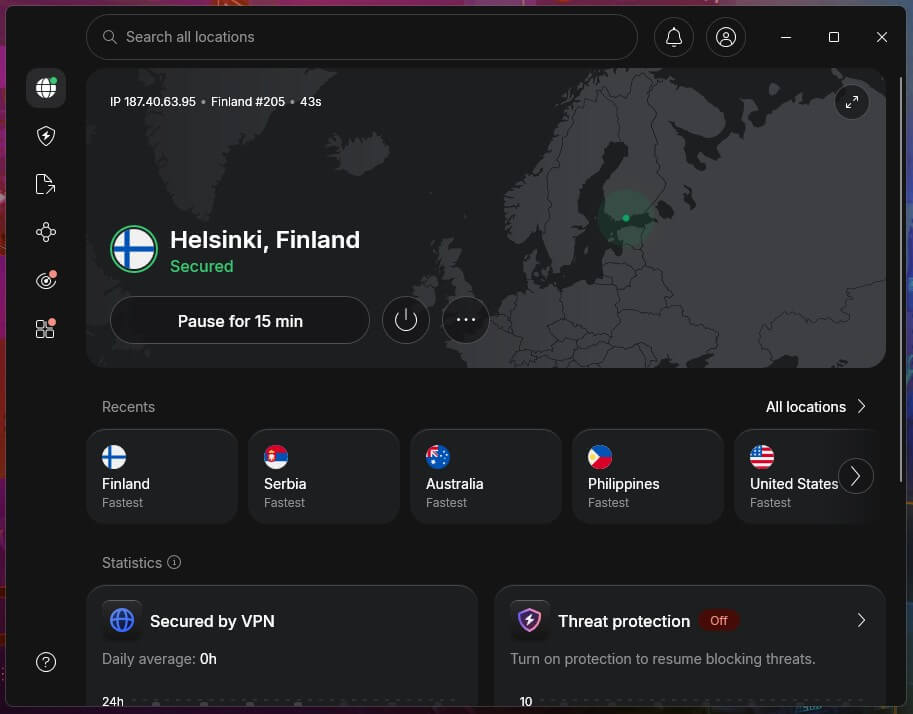Click Search all locations field
913x714 pixels.
tap(362, 37)
